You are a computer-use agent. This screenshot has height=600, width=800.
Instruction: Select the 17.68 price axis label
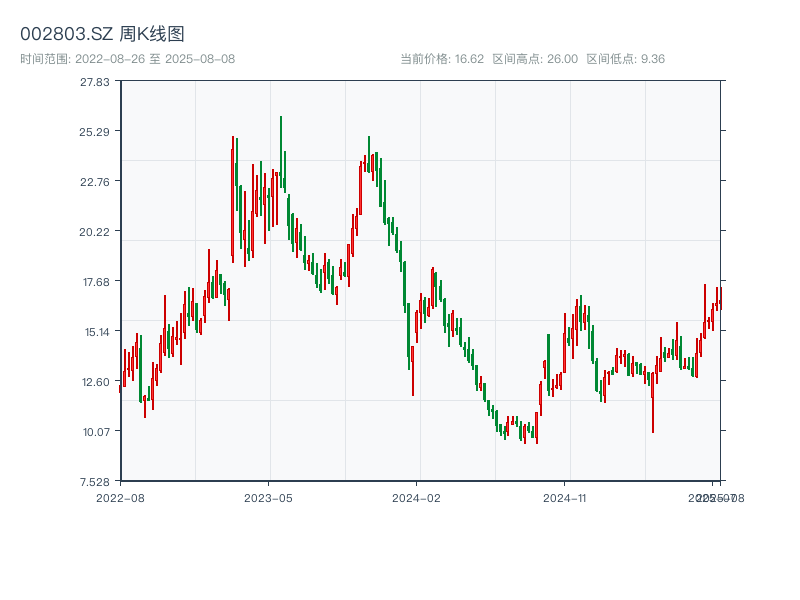[x=96, y=282]
